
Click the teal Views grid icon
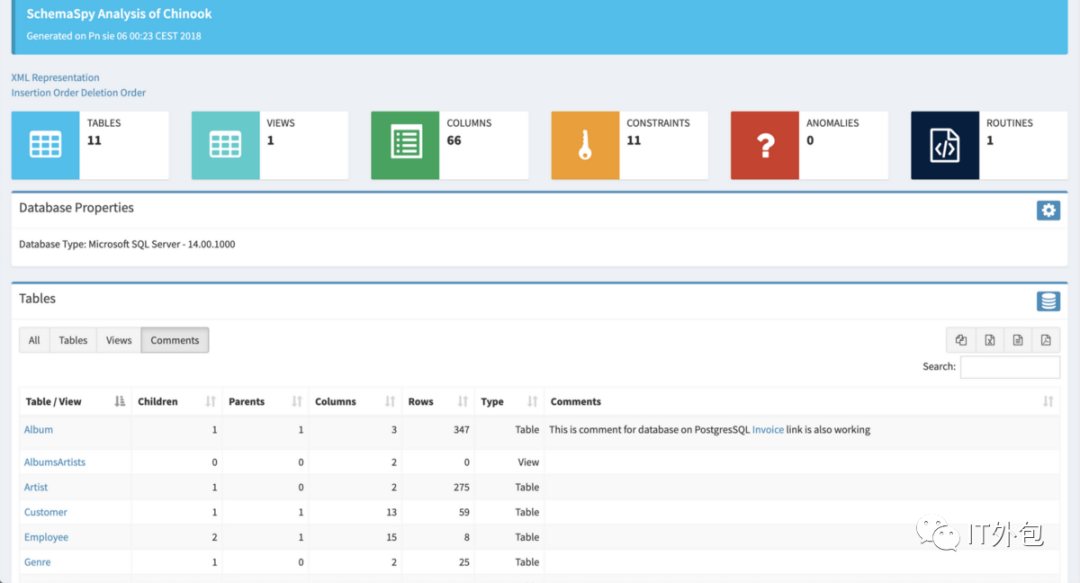point(225,145)
